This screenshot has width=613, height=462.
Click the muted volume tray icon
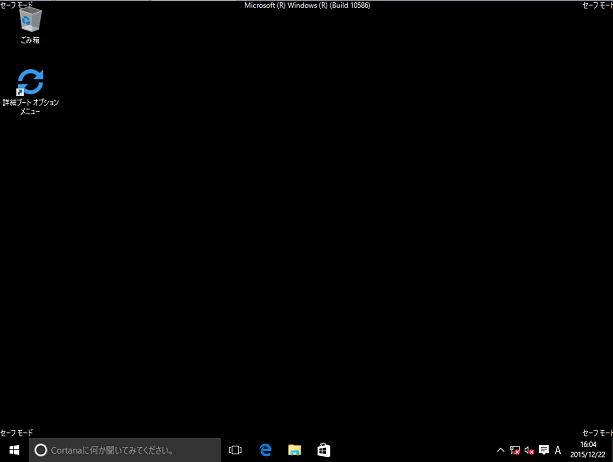pos(529,450)
